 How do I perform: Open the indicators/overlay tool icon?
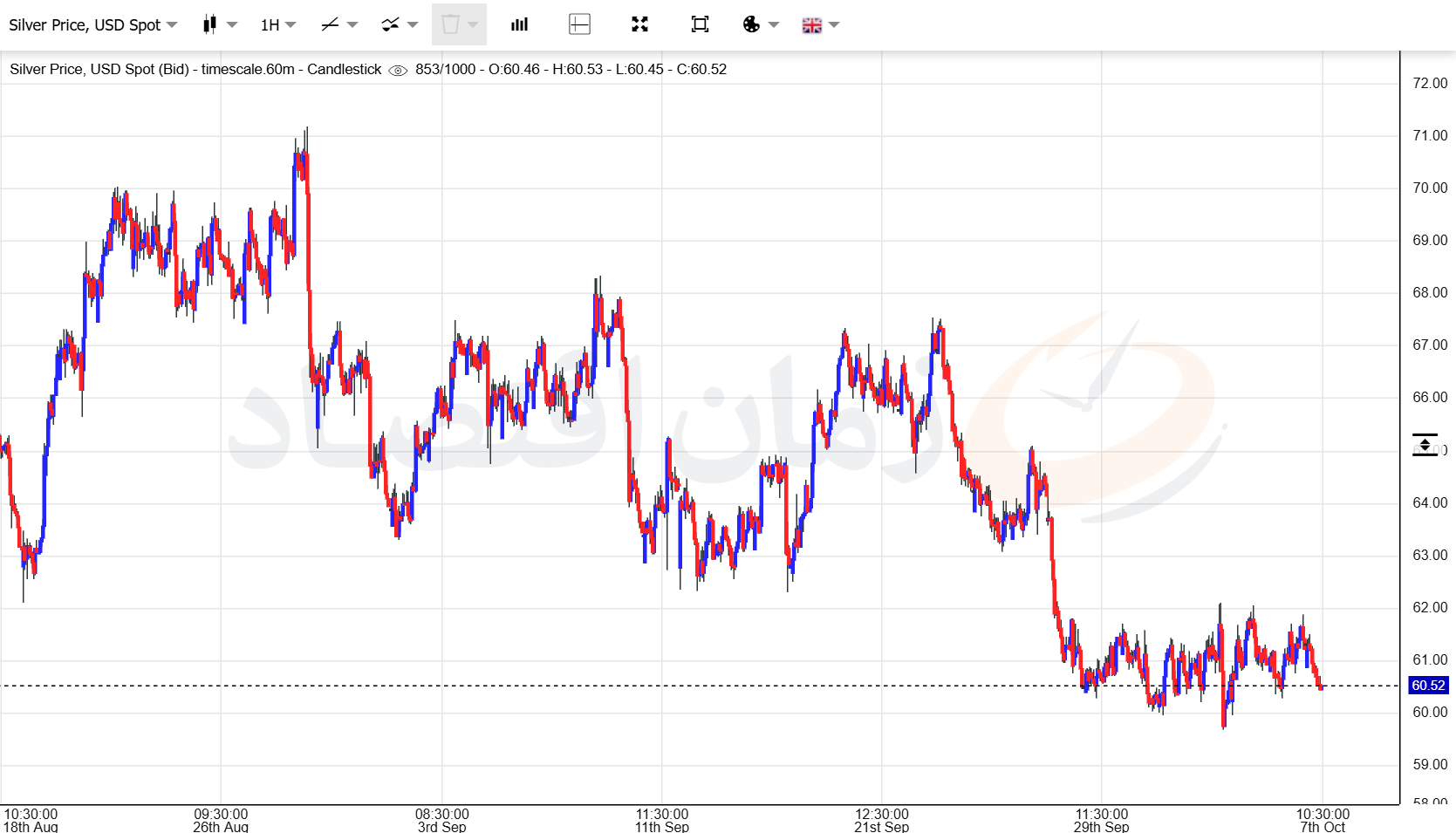(x=390, y=24)
